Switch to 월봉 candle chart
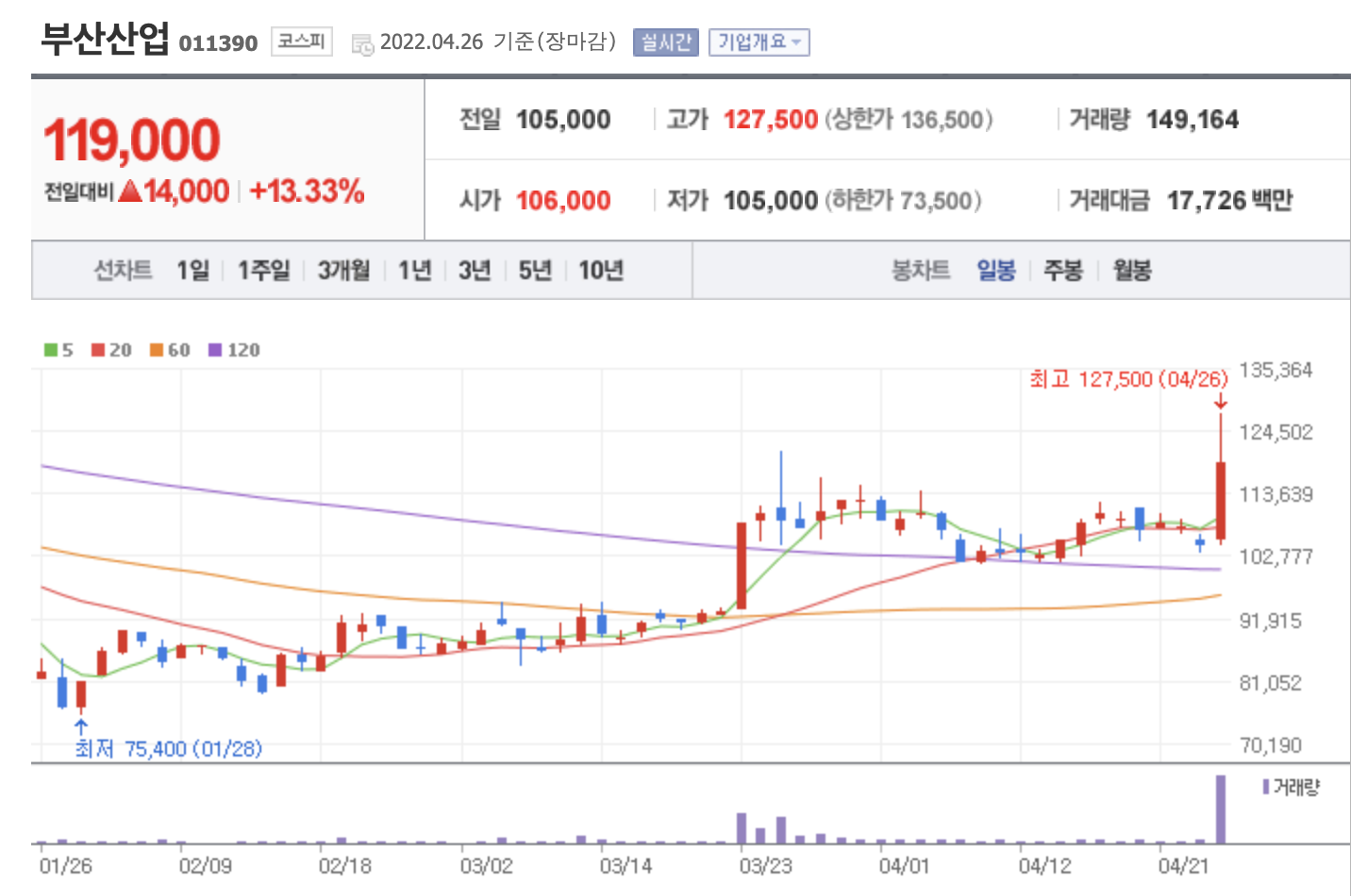Image resolution: width=1351 pixels, height=896 pixels. pos(1132,271)
